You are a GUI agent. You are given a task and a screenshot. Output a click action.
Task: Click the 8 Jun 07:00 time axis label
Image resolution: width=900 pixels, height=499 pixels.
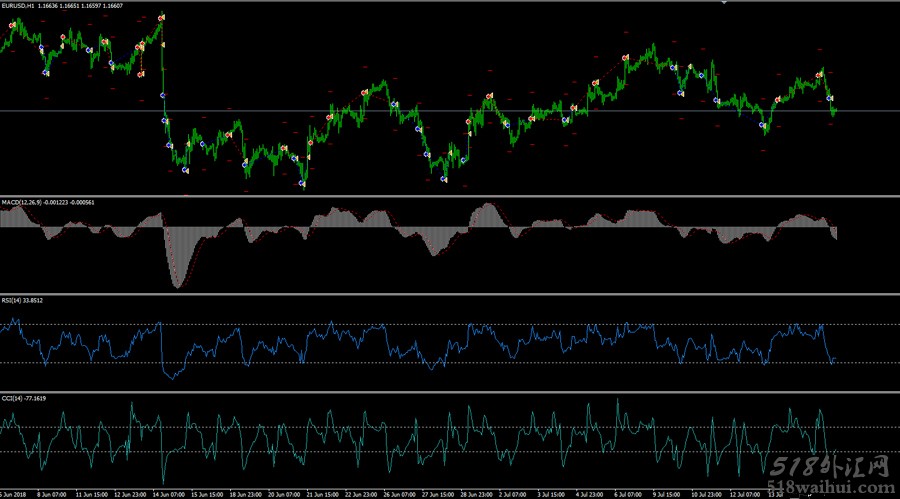(50, 494)
